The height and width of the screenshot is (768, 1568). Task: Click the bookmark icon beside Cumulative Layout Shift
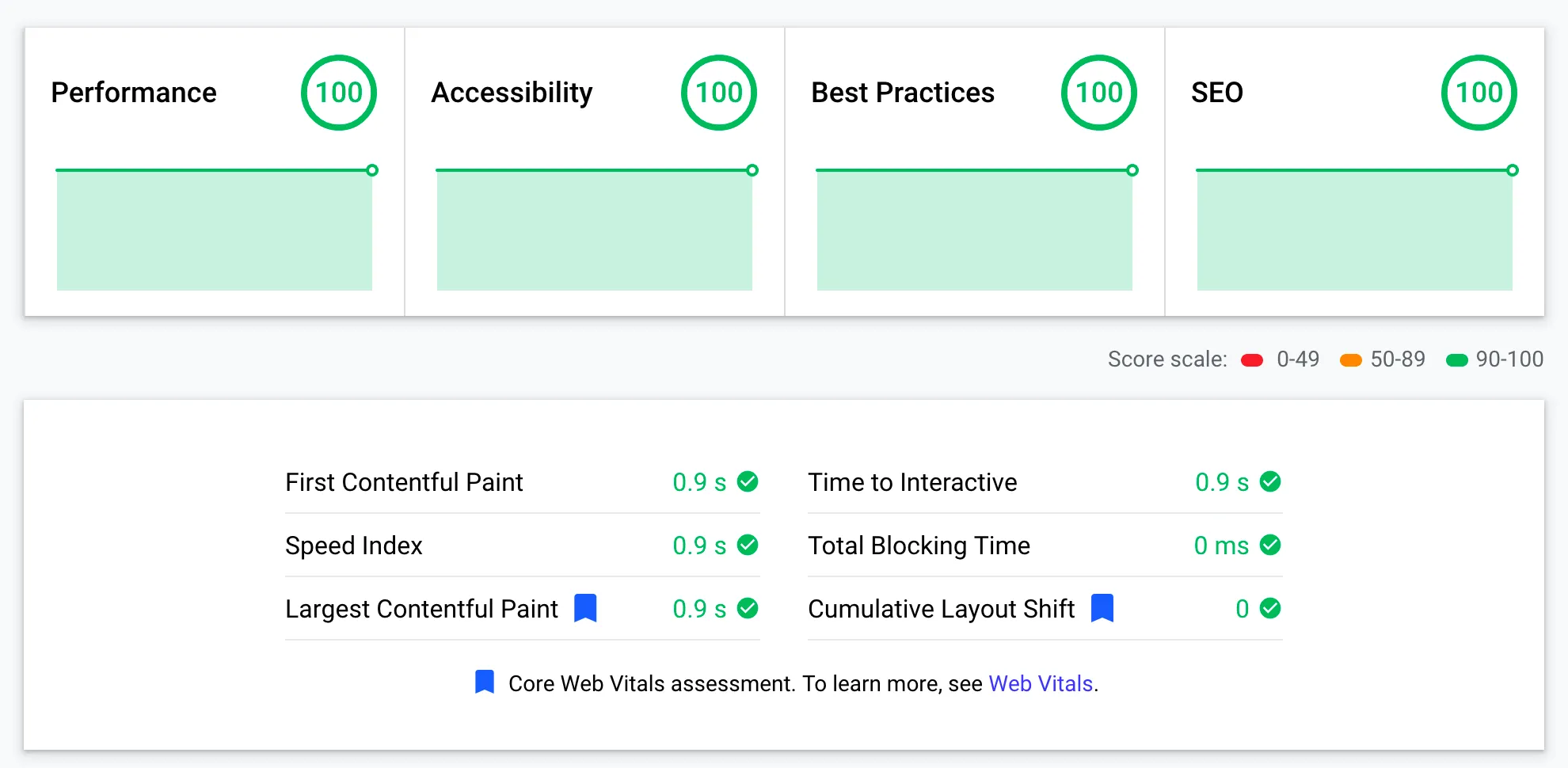tap(1102, 608)
